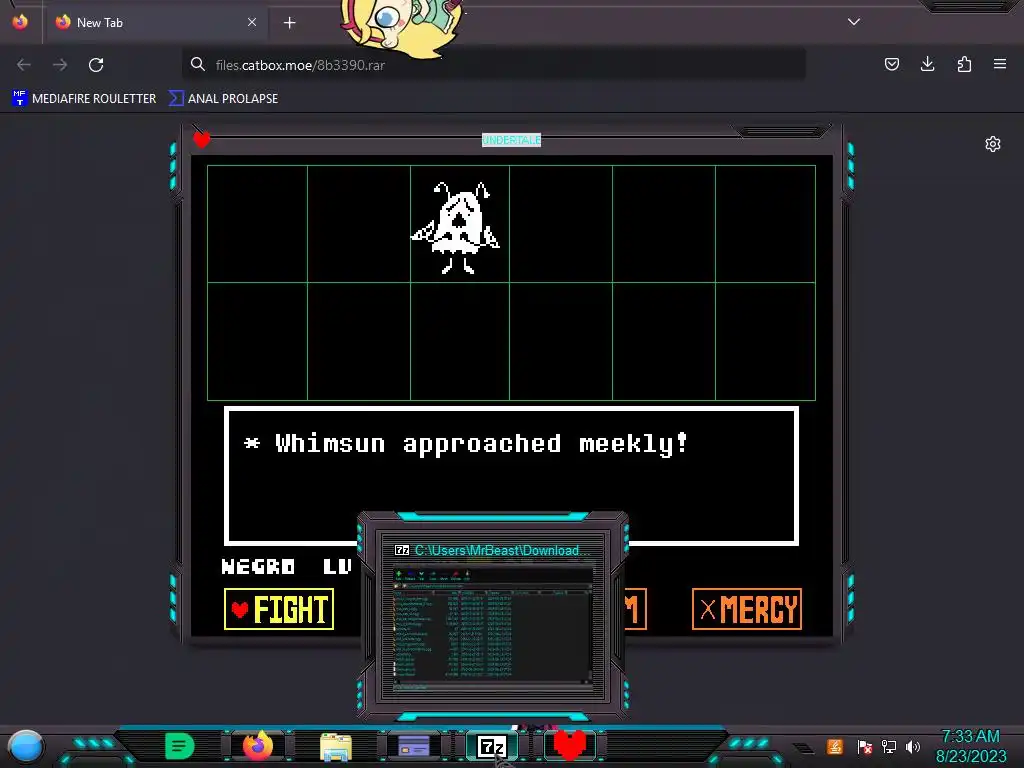The image size is (1024, 768).
Task: Click the 7-Zip preview title path text
Action: [502, 551]
